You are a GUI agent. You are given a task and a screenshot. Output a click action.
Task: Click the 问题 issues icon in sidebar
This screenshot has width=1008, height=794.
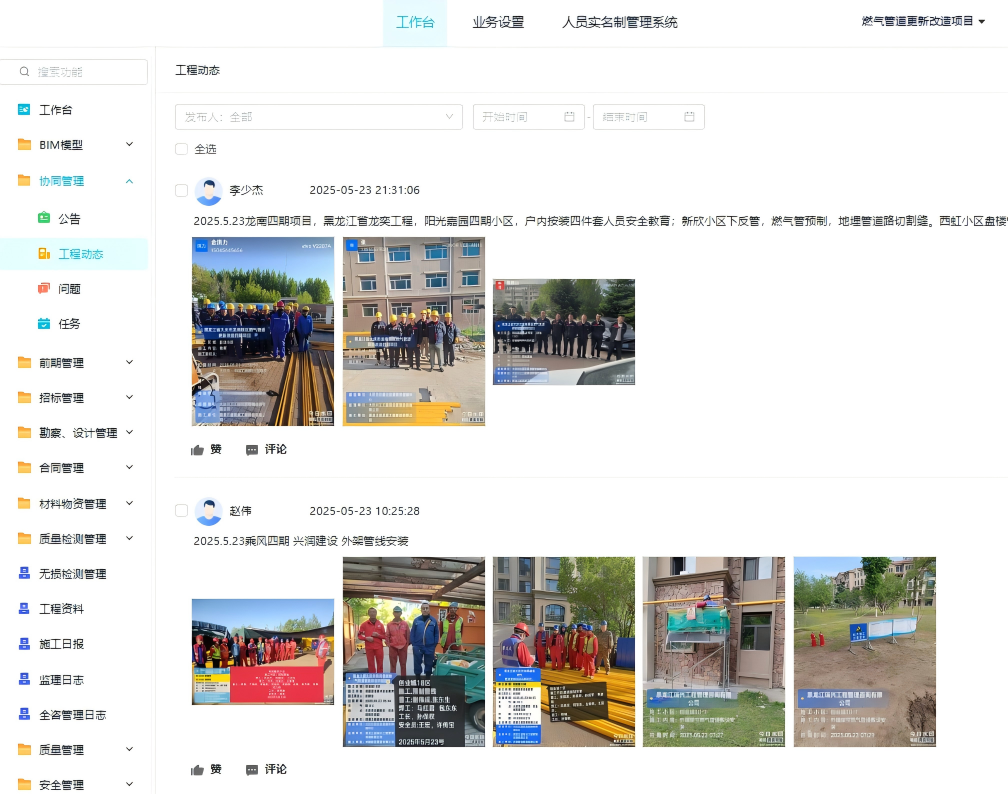click(44, 289)
